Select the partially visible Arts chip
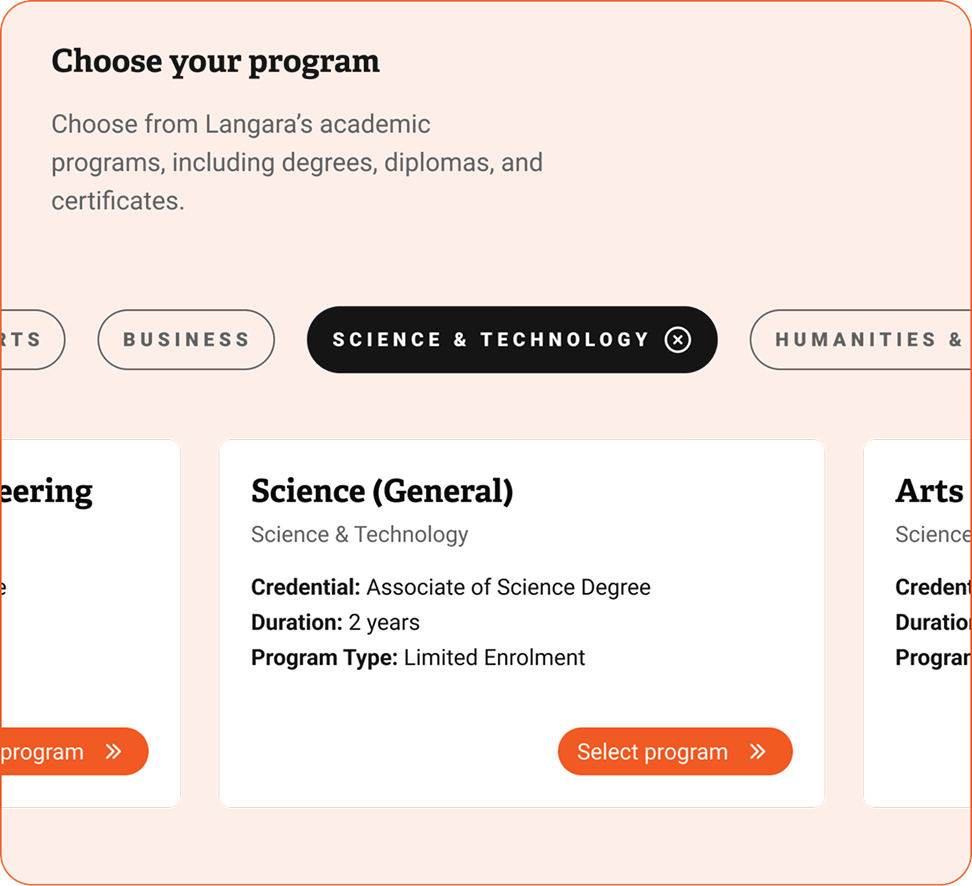Viewport: 972px width, 886px height. (x=32, y=340)
